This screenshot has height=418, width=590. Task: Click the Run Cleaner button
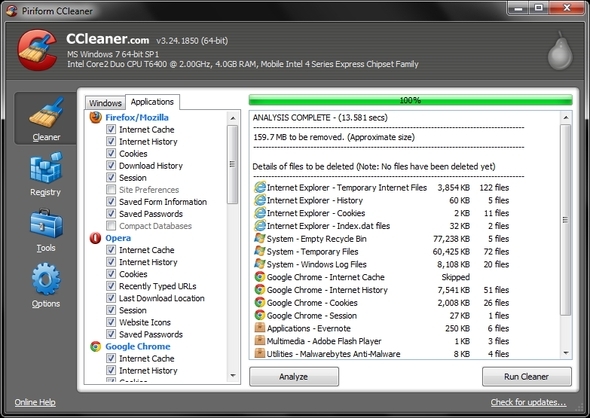(526, 377)
